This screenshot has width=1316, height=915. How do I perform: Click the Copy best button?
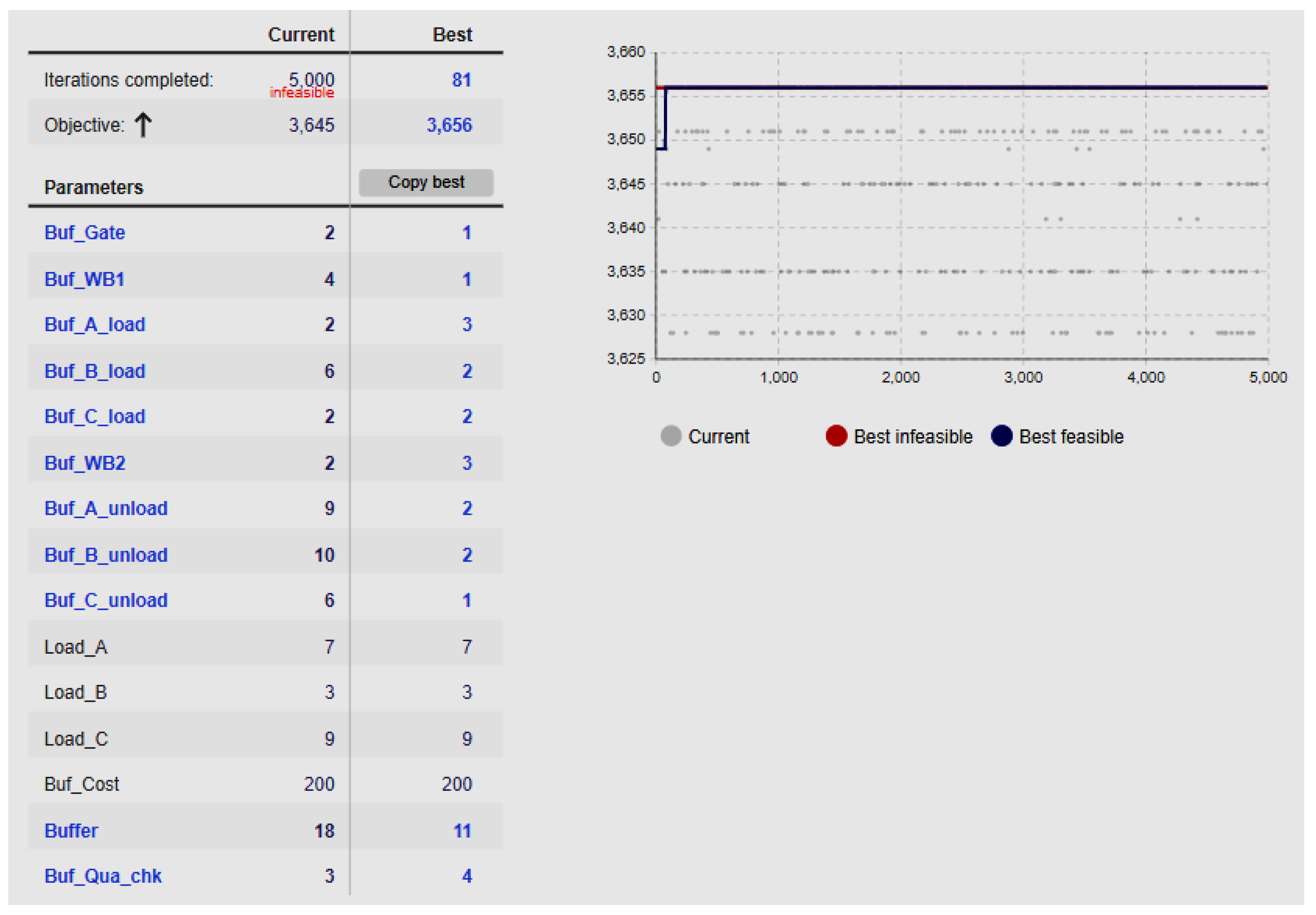[x=426, y=182]
